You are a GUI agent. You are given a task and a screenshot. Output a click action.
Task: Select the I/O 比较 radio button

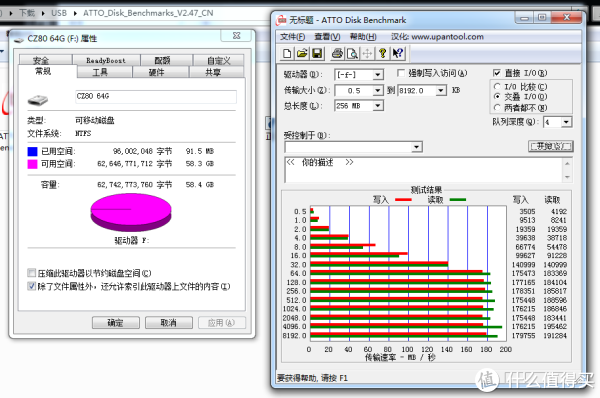pyautogui.click(x=497, y=86)
